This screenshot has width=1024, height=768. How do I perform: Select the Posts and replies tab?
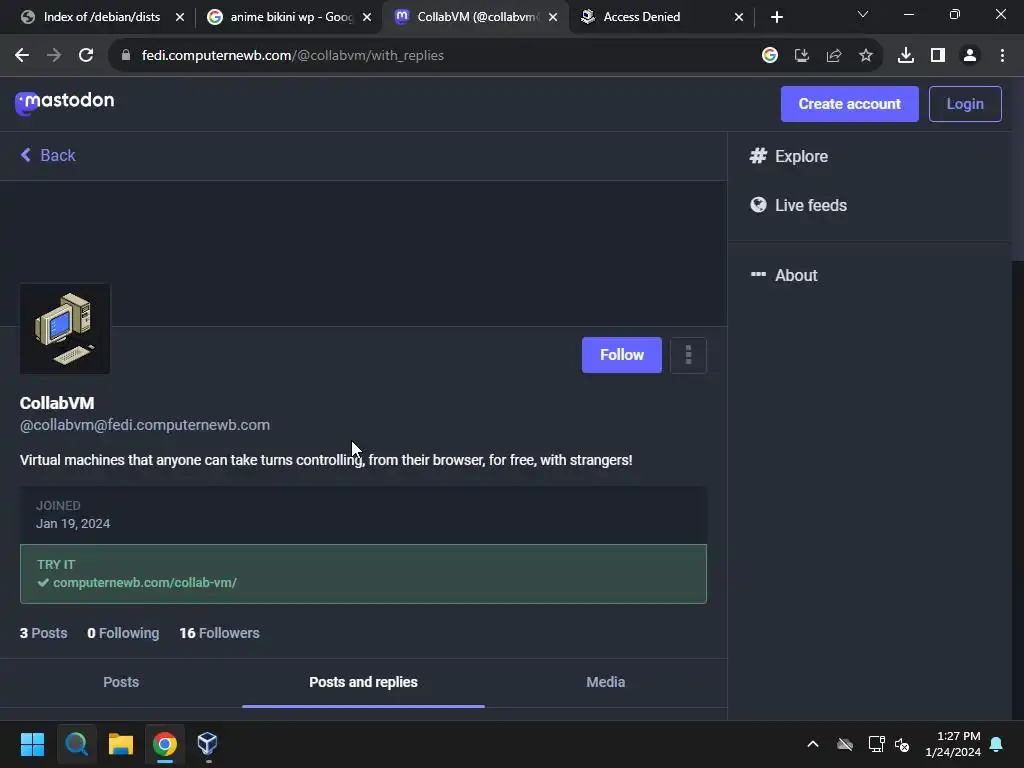pos(363,682)
